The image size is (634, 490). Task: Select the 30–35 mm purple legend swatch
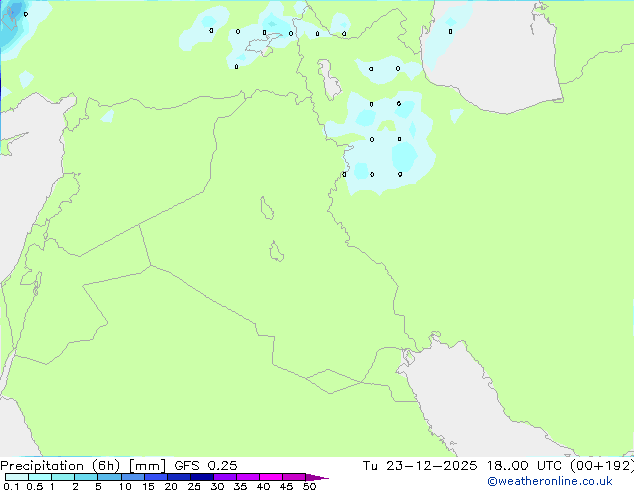tap(225, 477)
